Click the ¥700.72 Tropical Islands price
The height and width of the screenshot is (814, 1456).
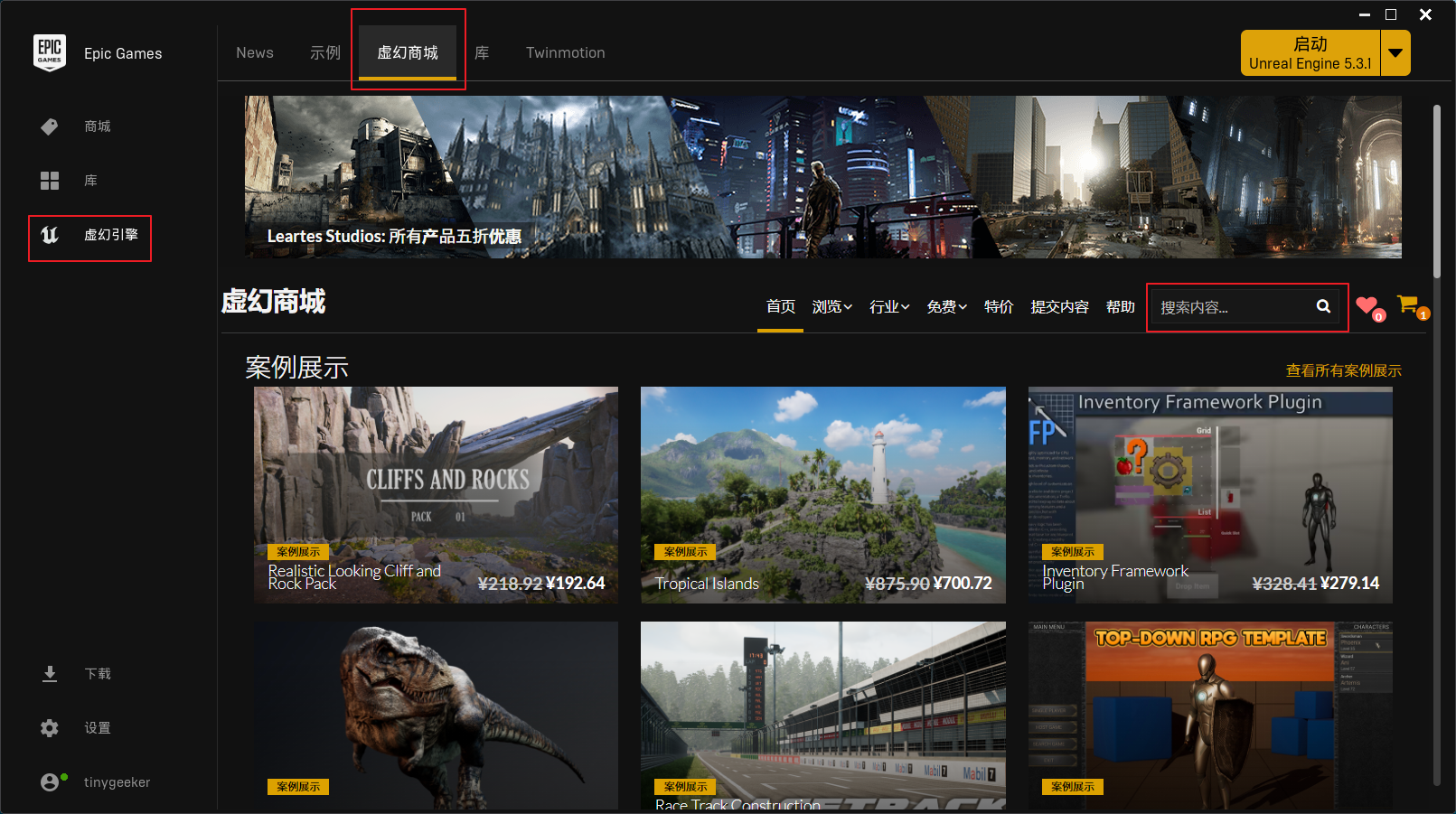click(x=963, y=584)
